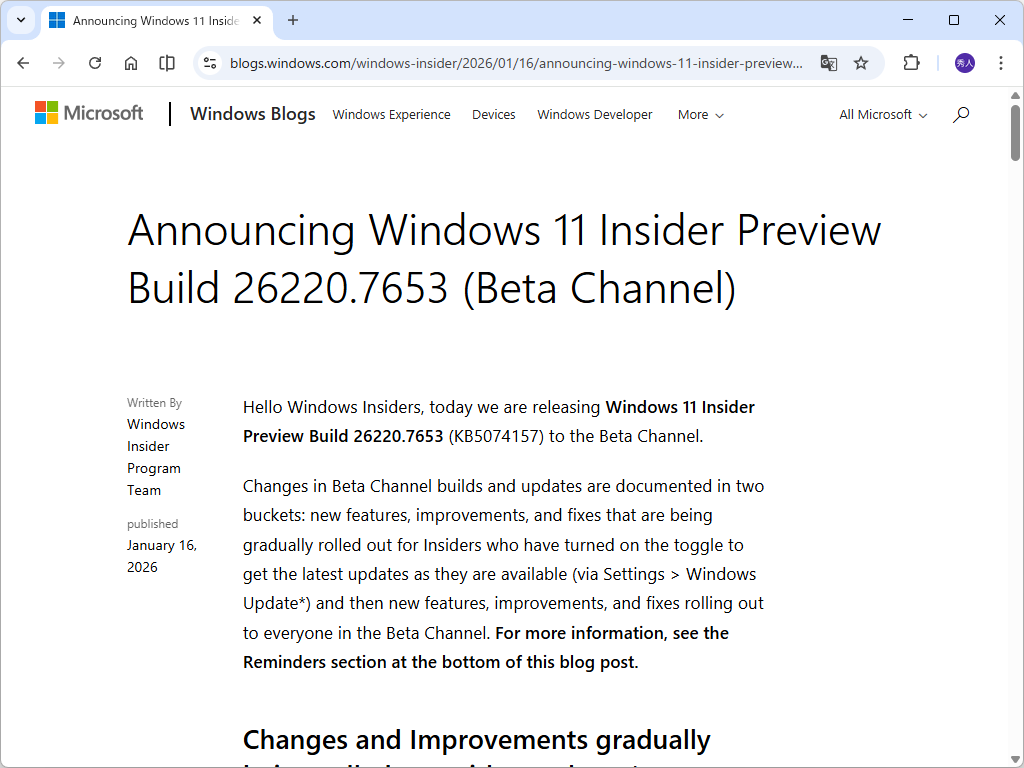Click the Windows Insider Program Team author link

(156, 457)
